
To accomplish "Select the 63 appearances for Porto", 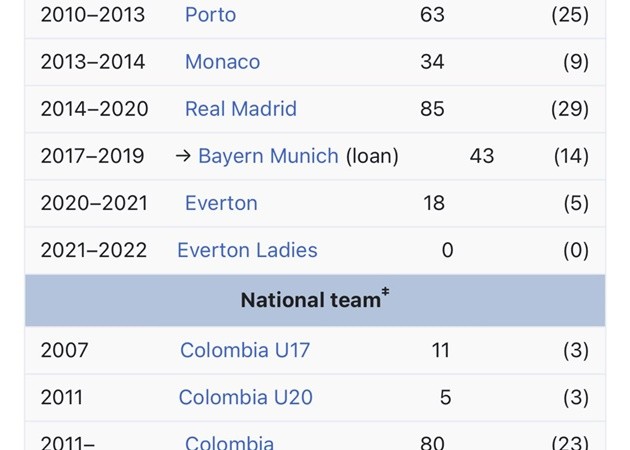I will 432,15.
